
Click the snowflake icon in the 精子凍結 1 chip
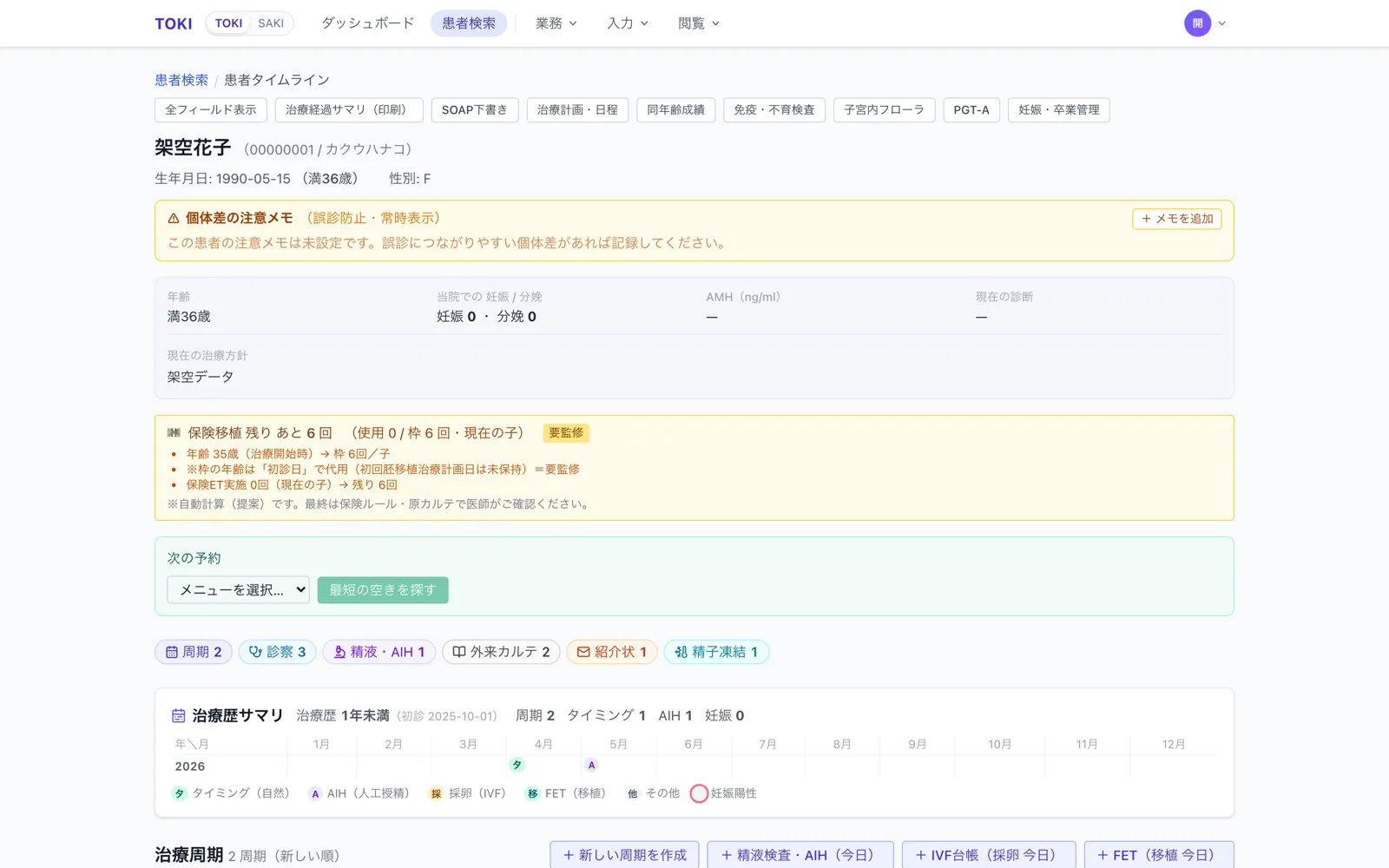tap(681, 652)
